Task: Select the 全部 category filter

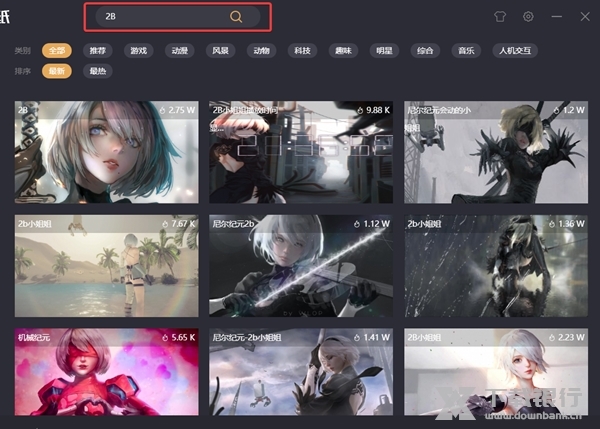Action: click(x=57, y=51)
